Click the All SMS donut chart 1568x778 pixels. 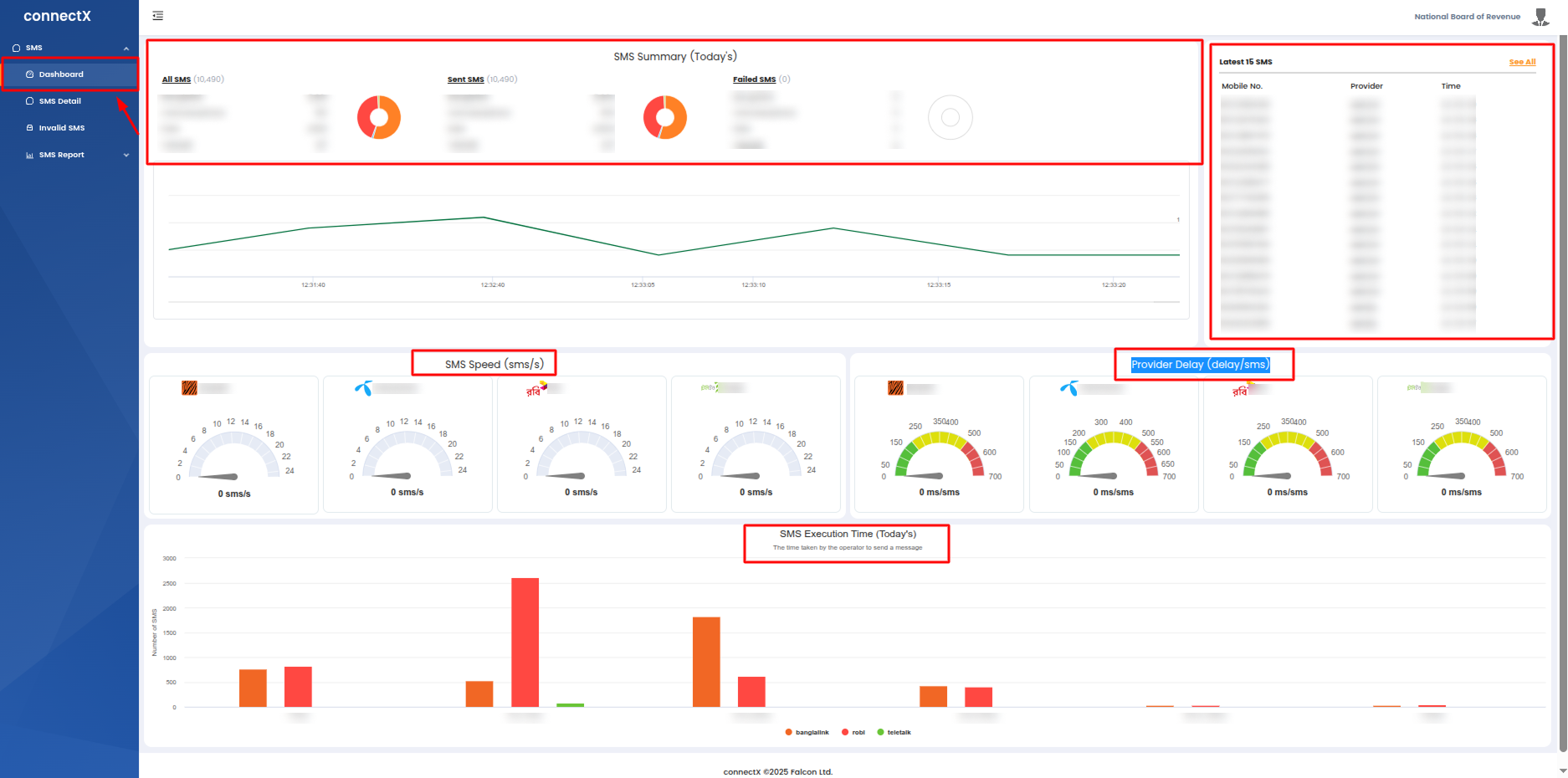coord(379,117)
